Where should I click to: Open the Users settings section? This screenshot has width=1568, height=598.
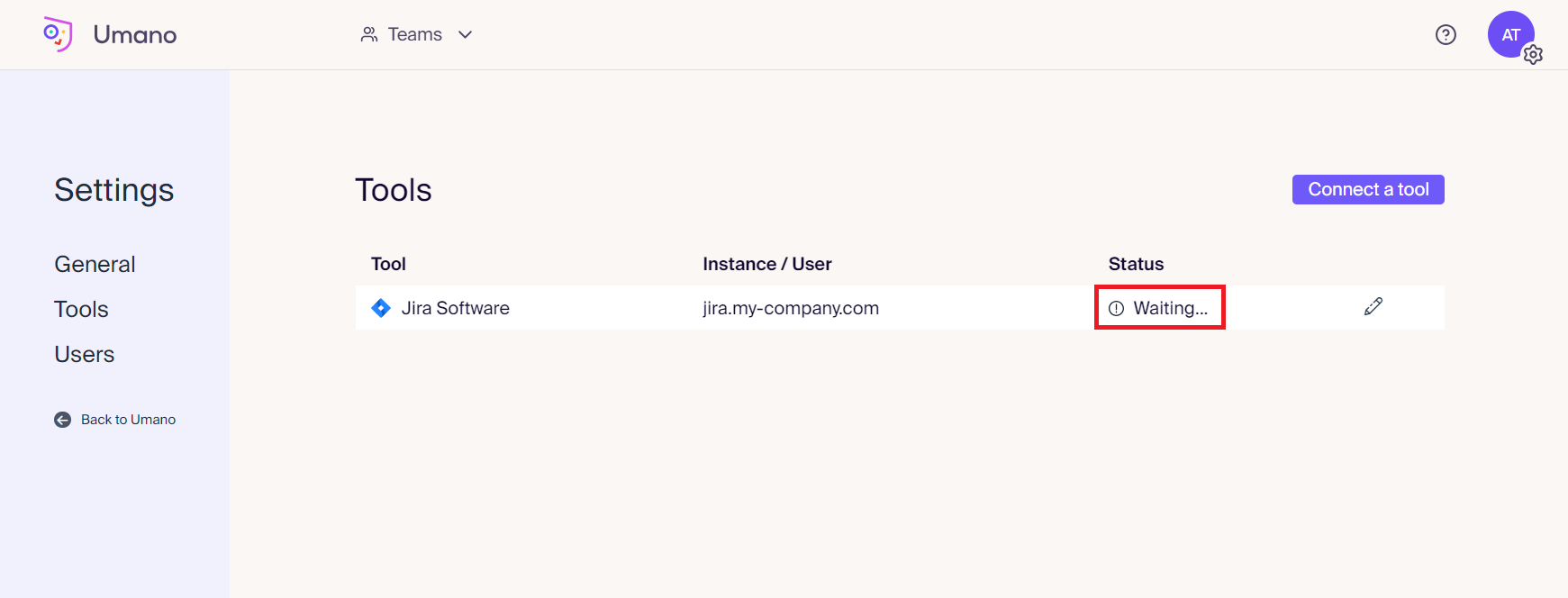(x=85, y=354)
